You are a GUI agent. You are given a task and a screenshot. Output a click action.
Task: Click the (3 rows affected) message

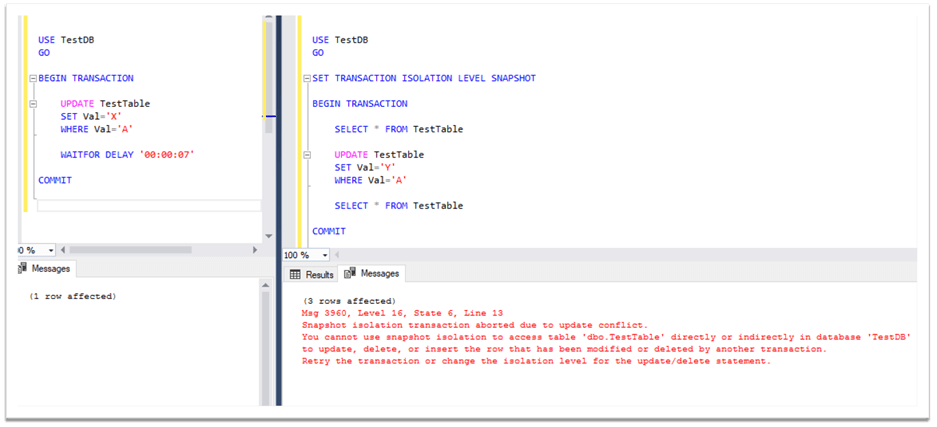(349, 301)
